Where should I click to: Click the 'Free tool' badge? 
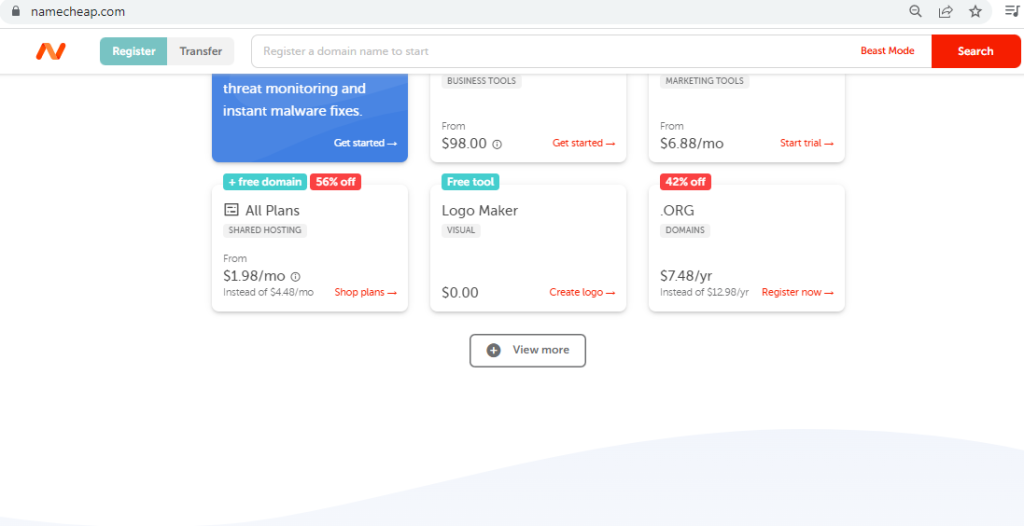(x=470, y=182)
